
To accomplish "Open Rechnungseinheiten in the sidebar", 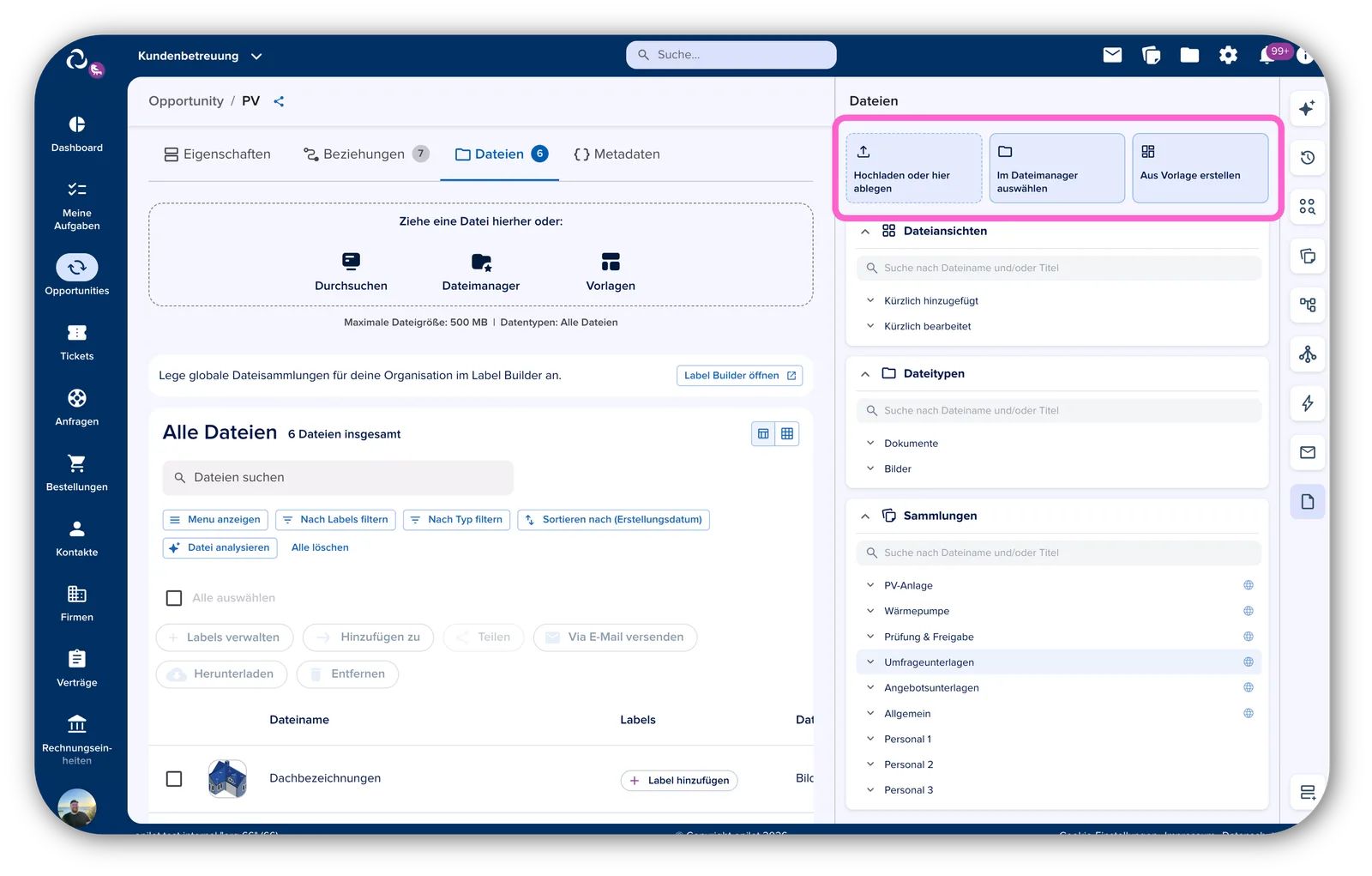I will pyautogui.click(x=77, y=740).
